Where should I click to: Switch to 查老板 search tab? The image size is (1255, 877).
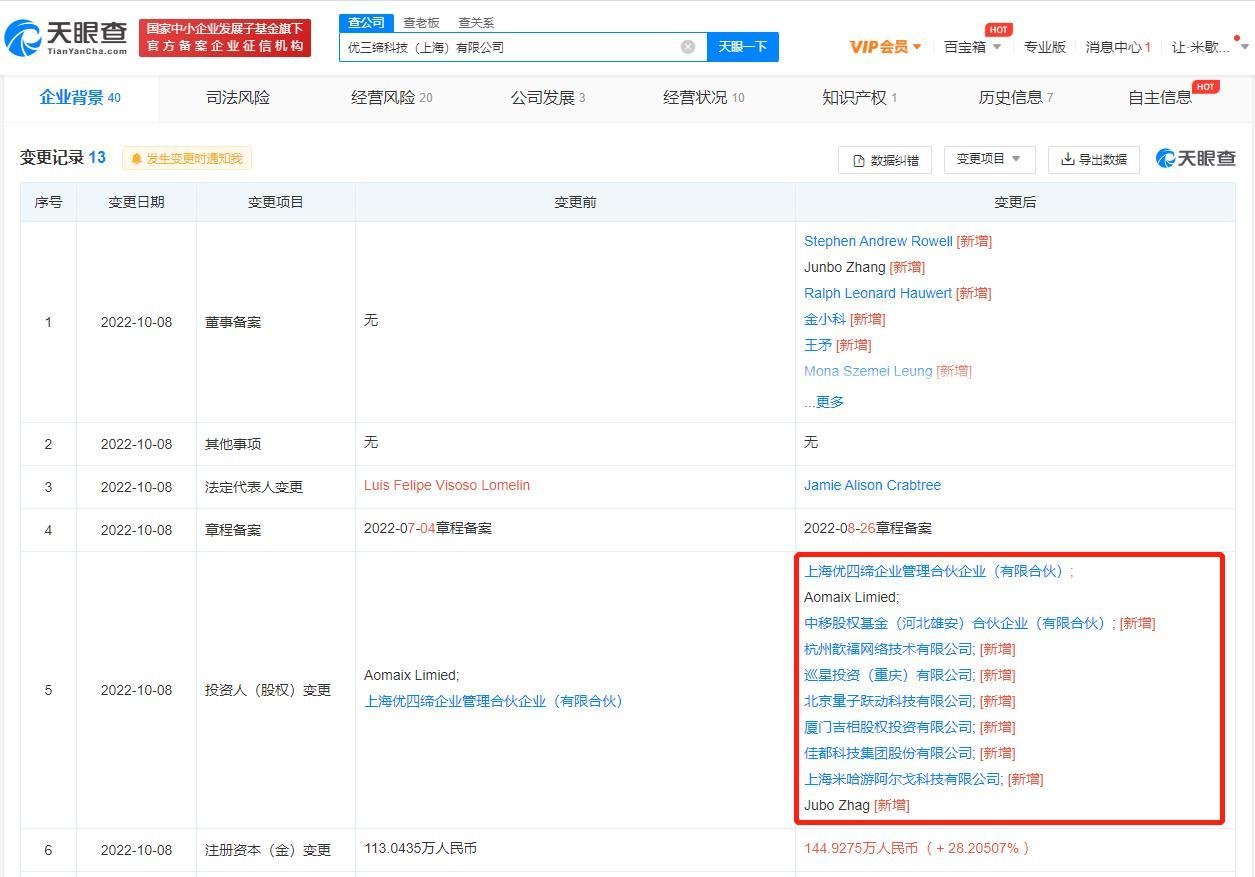[x=421, y=22]
